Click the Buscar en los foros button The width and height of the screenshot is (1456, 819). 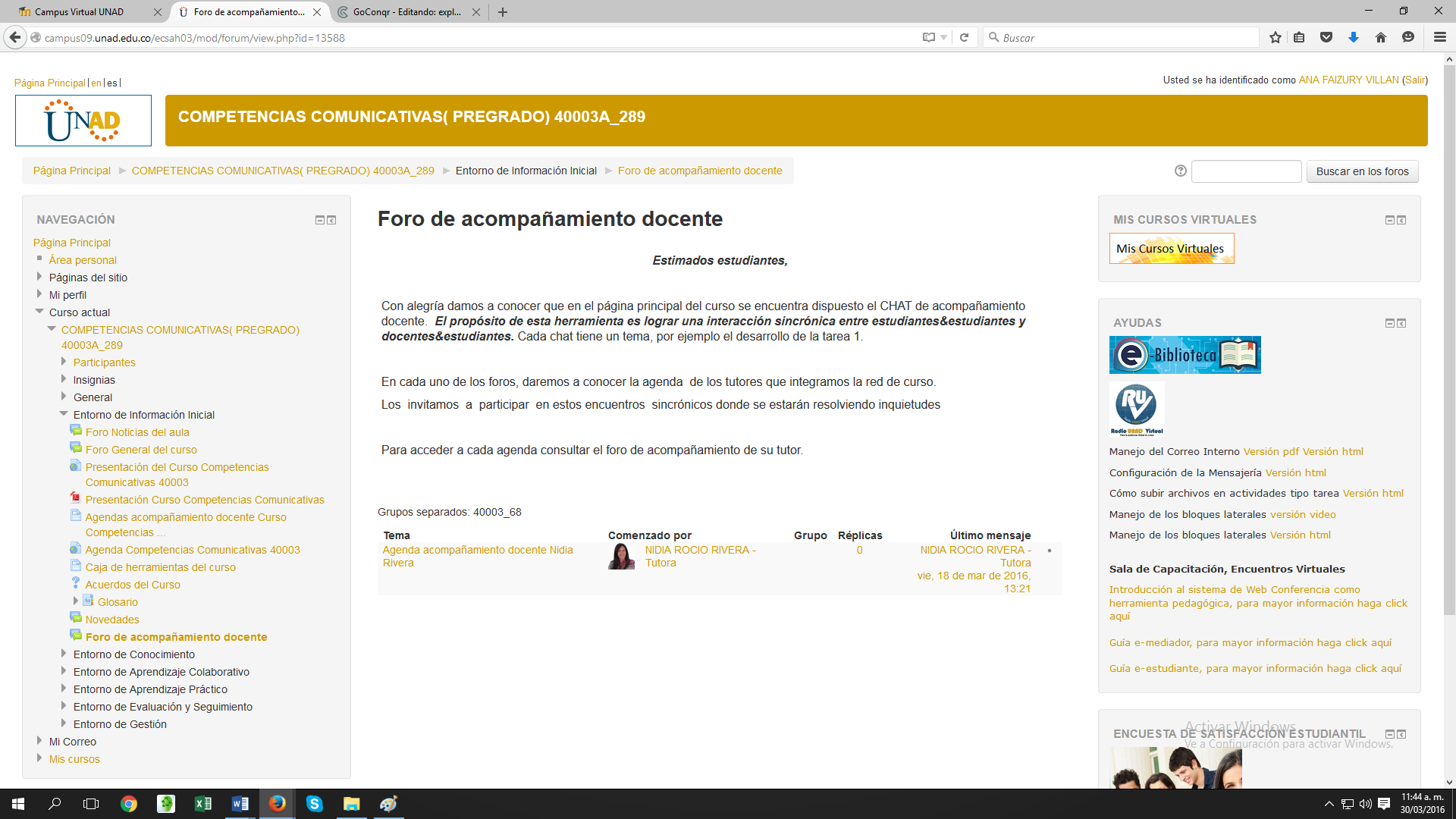click(1362, 171)
